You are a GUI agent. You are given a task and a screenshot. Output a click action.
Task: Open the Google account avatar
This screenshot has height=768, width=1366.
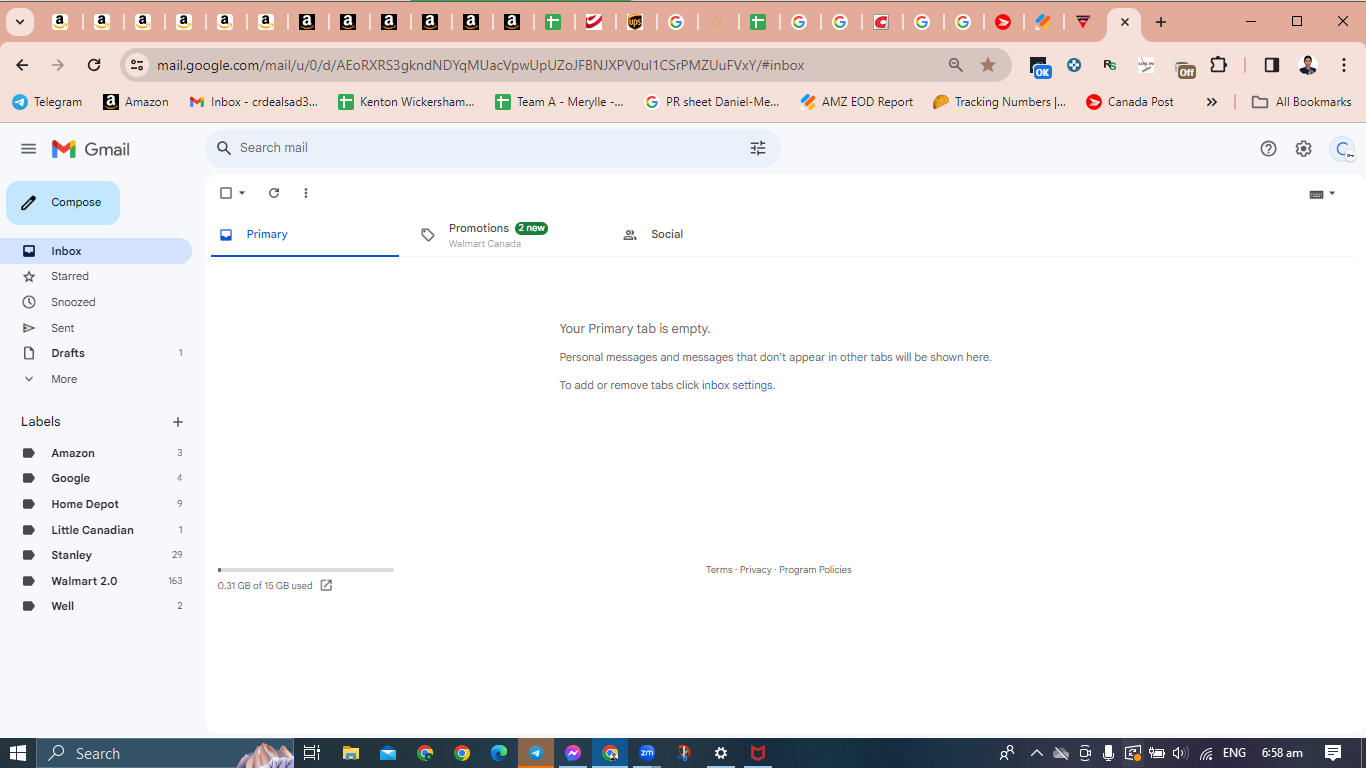tap(1343, 149)
